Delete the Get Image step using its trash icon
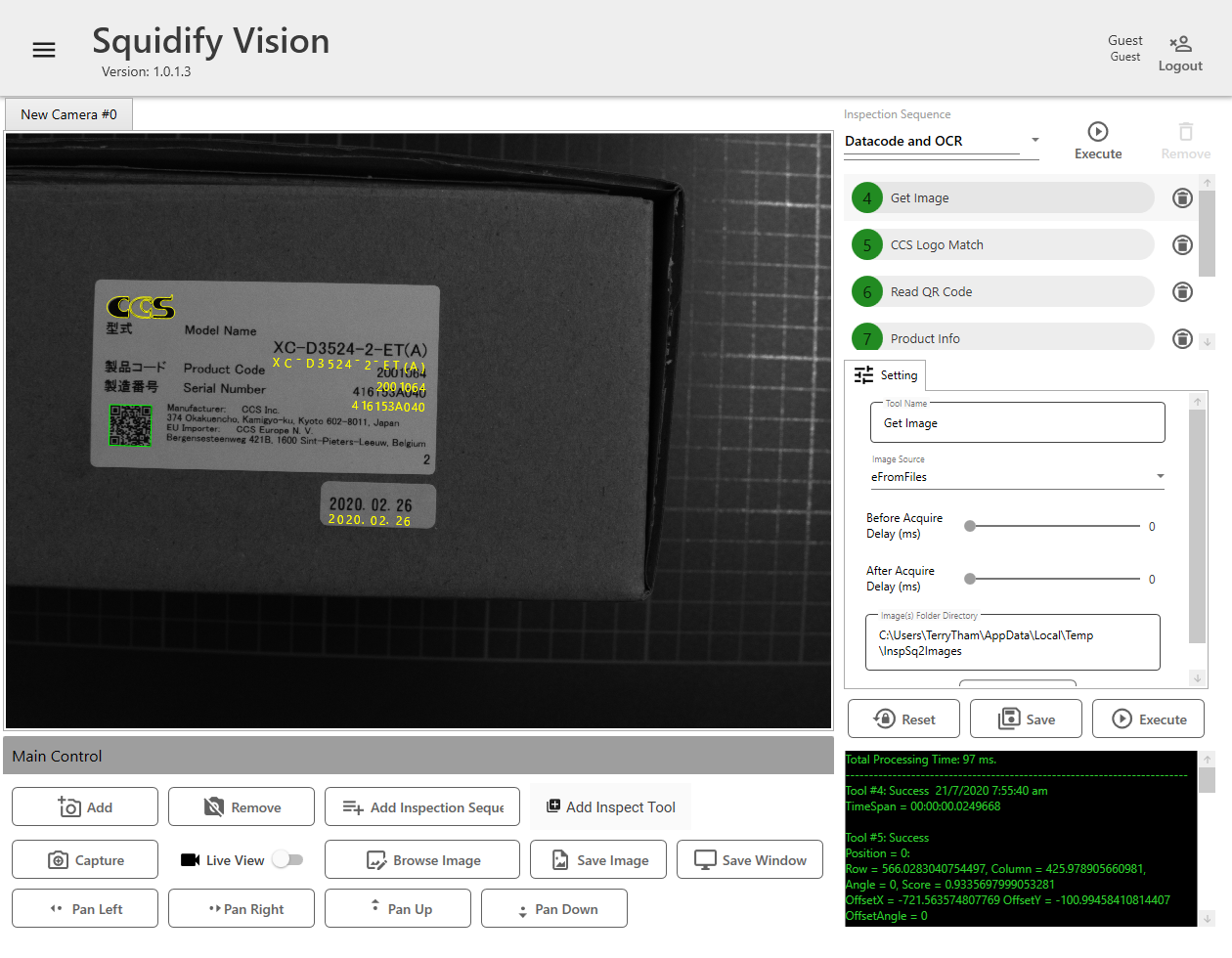 click(x=1182, y=197)
